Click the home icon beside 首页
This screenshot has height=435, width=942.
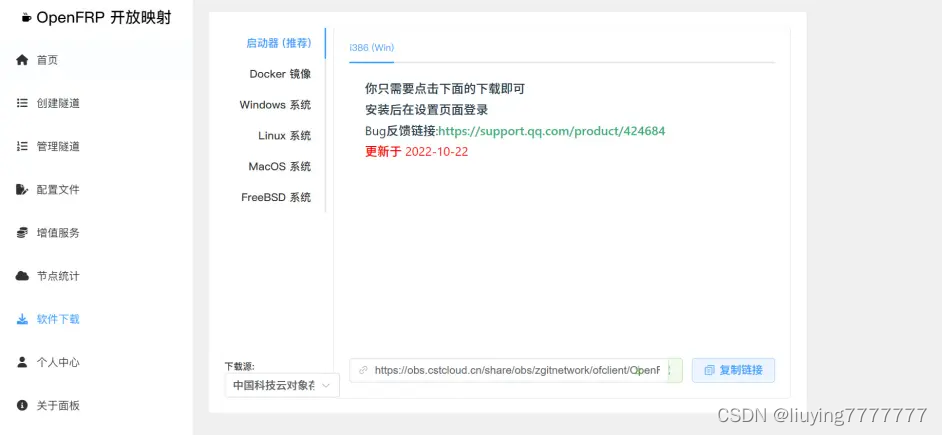[x=22, y=60]
